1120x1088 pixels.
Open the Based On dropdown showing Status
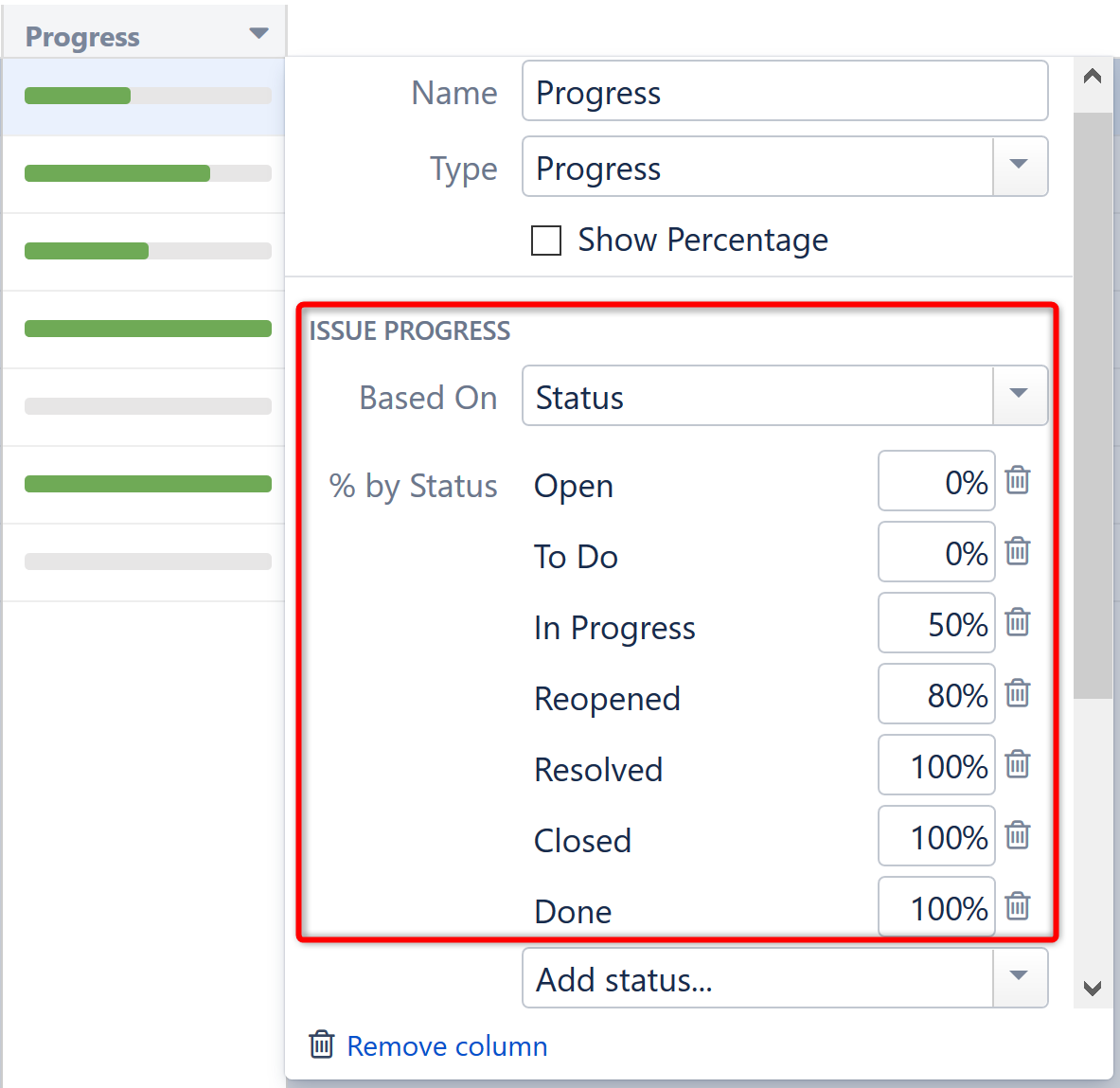[x=1020, y=396]
